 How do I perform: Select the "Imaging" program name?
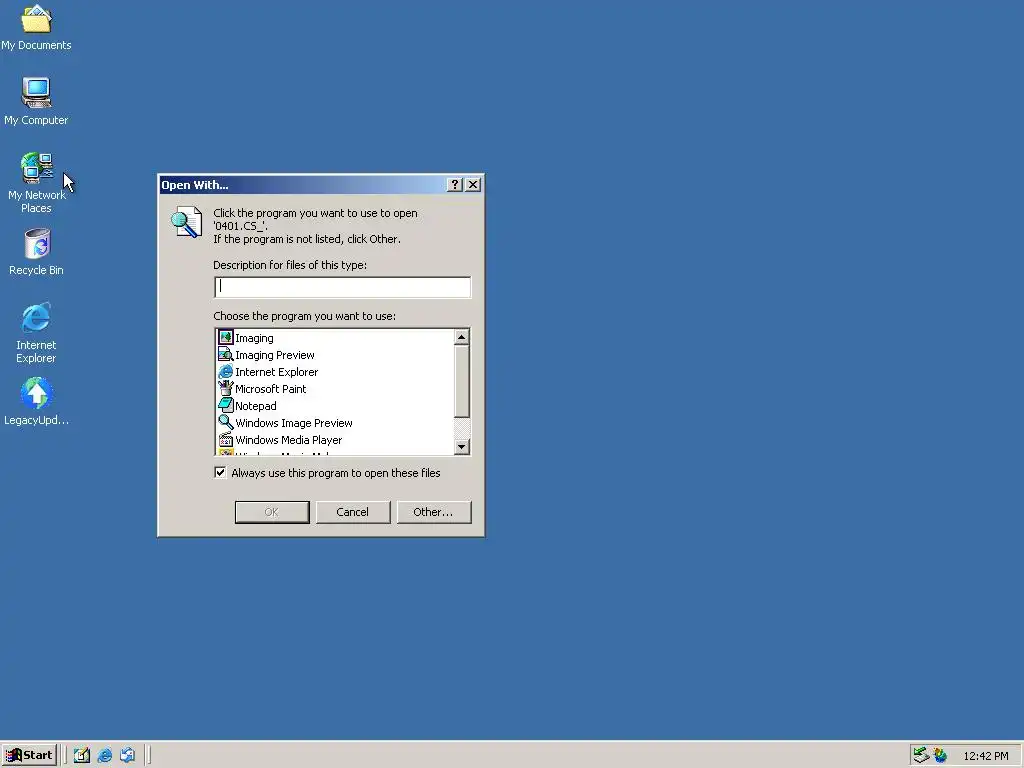254,338
